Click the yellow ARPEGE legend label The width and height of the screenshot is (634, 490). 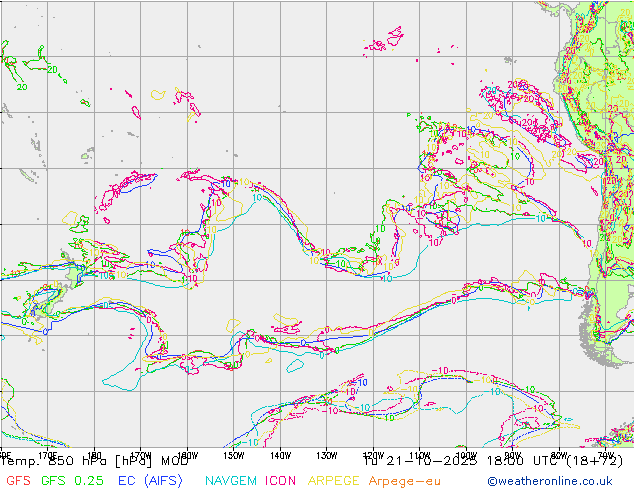point(334,481)
